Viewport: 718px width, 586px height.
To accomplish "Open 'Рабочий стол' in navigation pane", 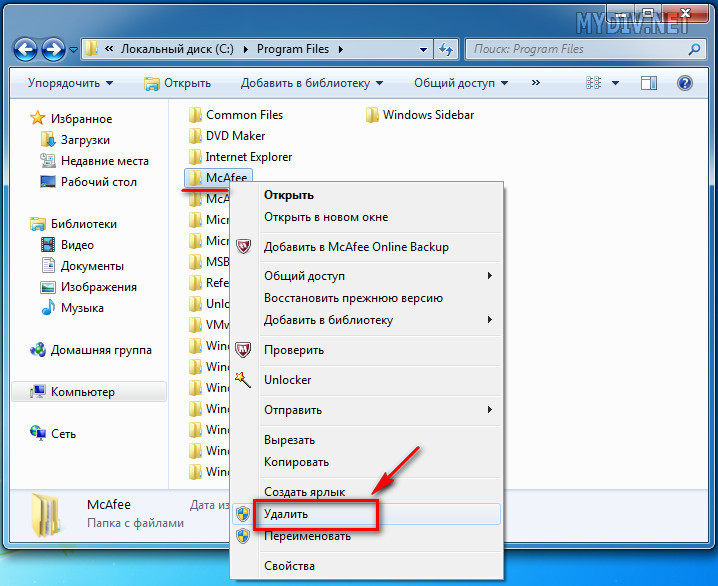I will click(x=88, y=182).
